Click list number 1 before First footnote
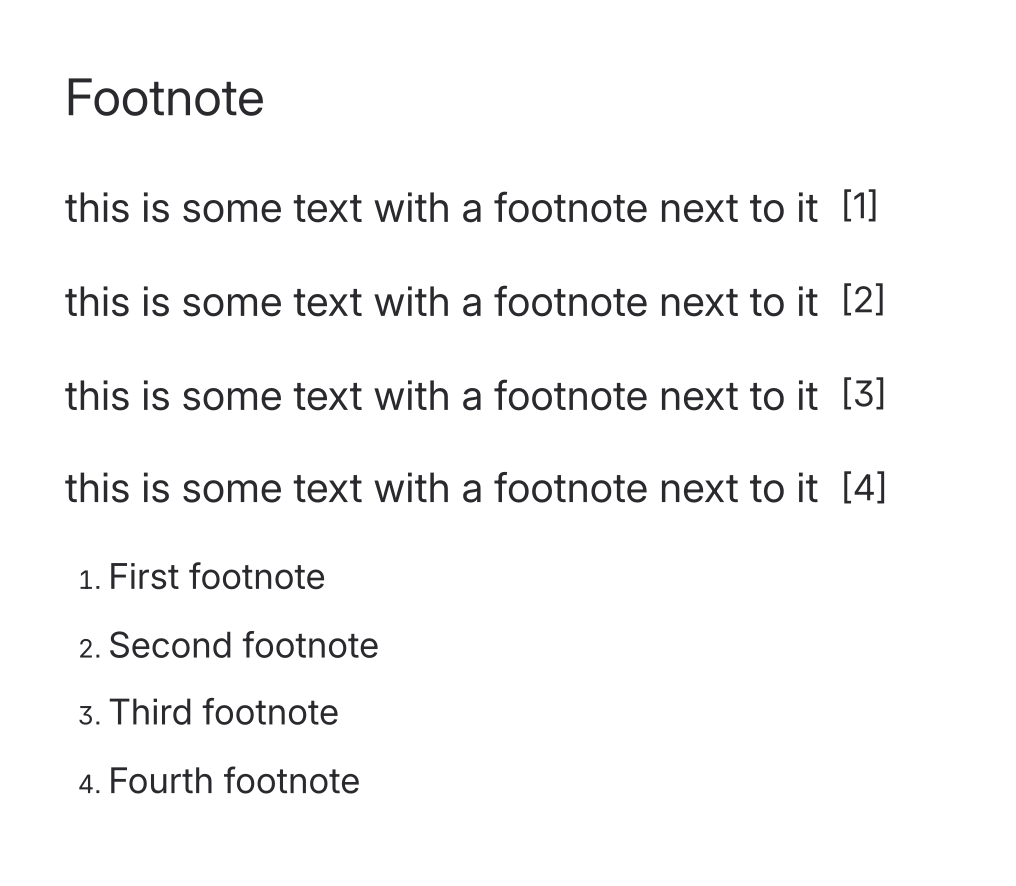The width and height of the screenshot is (1016, 886). point(88,580)
